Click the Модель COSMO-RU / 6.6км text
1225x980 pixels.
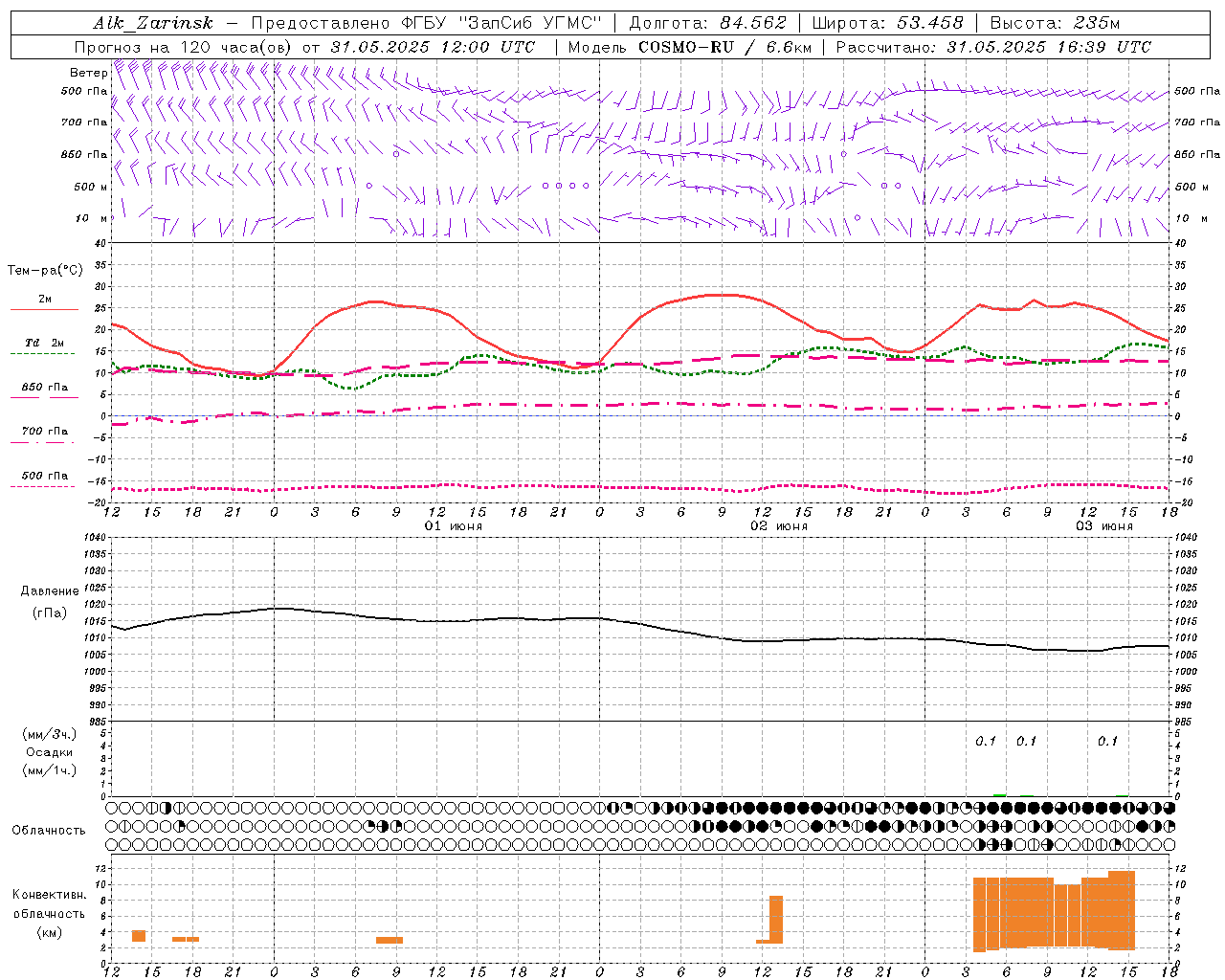[690, 47]
